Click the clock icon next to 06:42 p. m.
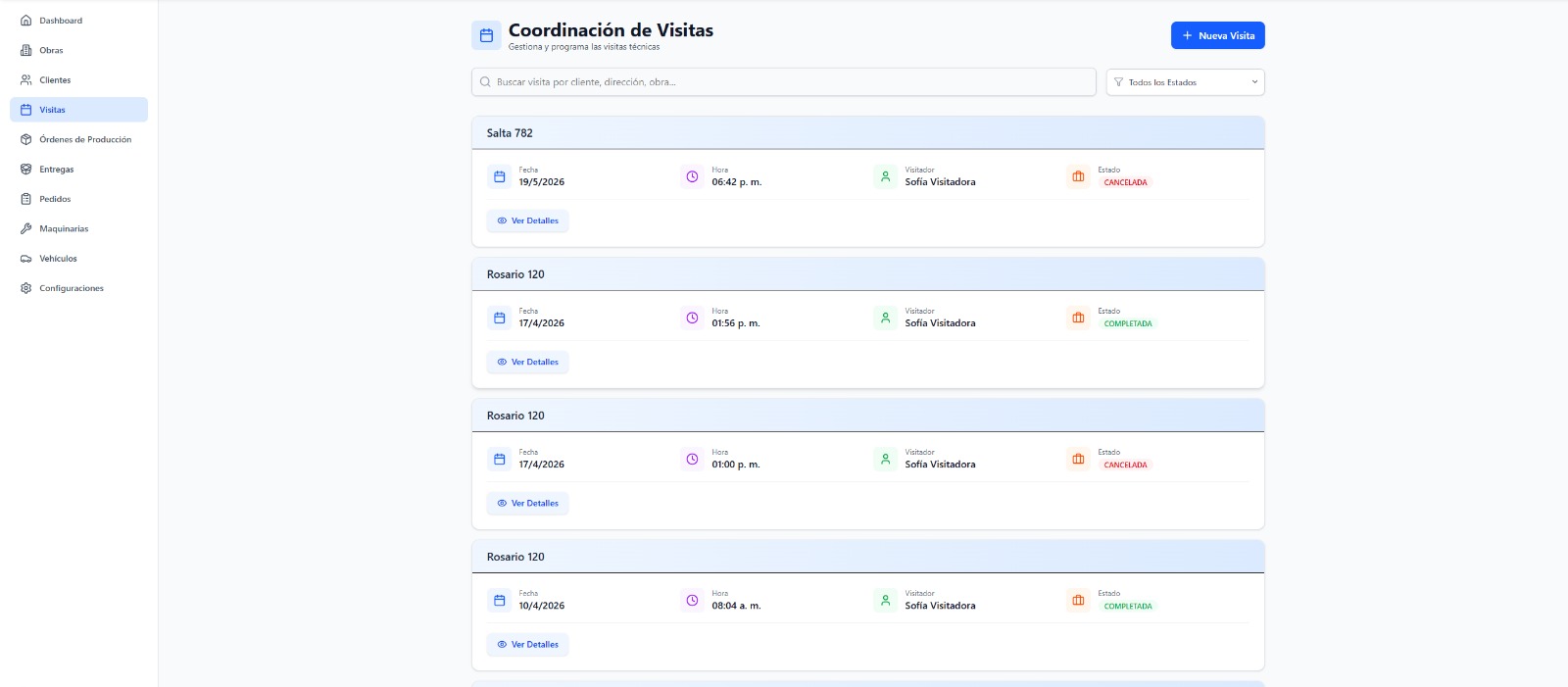Viewport: 1568px width, 687px height. coord(692,176)
